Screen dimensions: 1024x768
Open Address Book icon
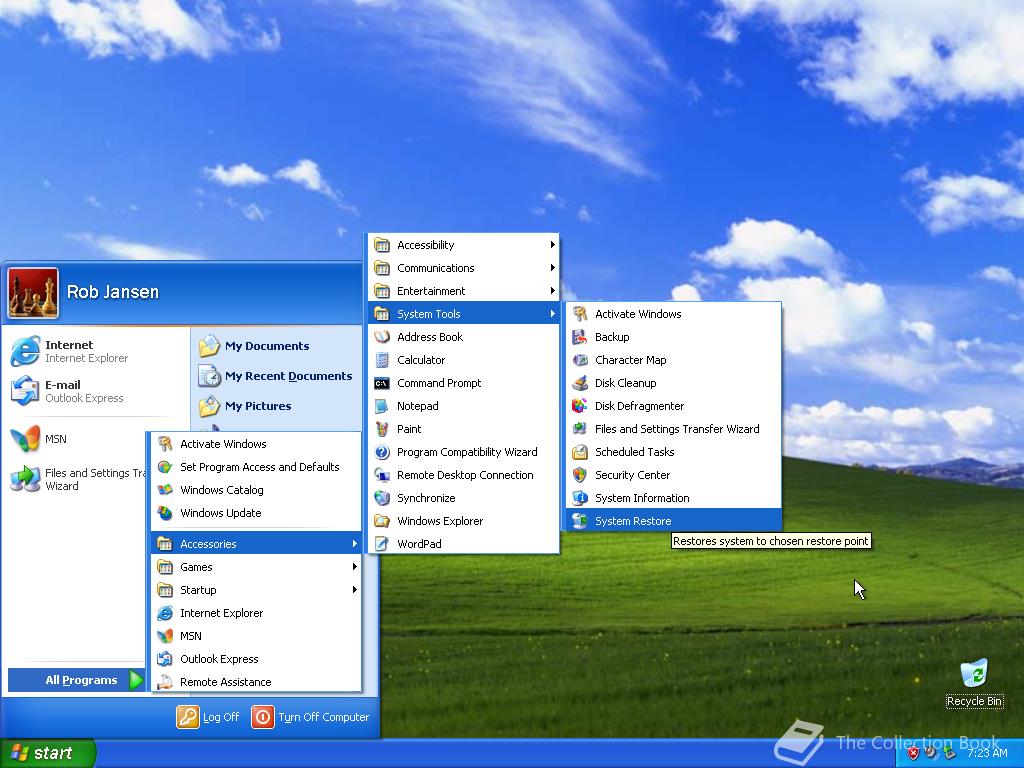[382, 337]
